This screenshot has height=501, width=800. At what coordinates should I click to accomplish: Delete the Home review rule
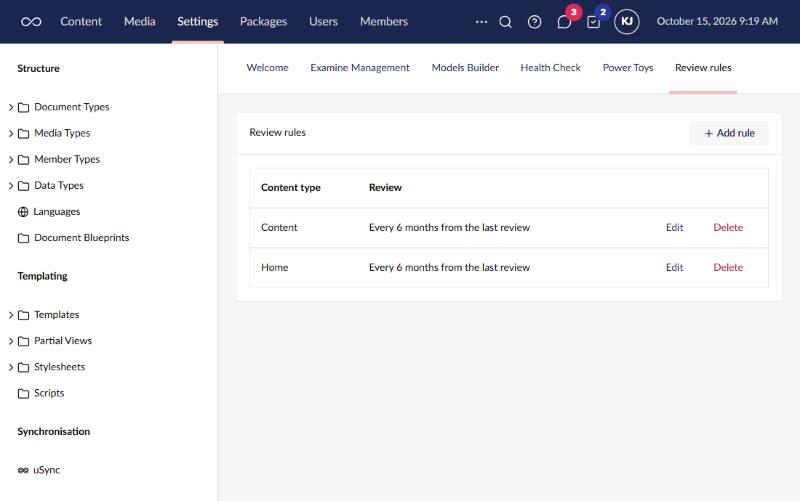pos(728,267)
